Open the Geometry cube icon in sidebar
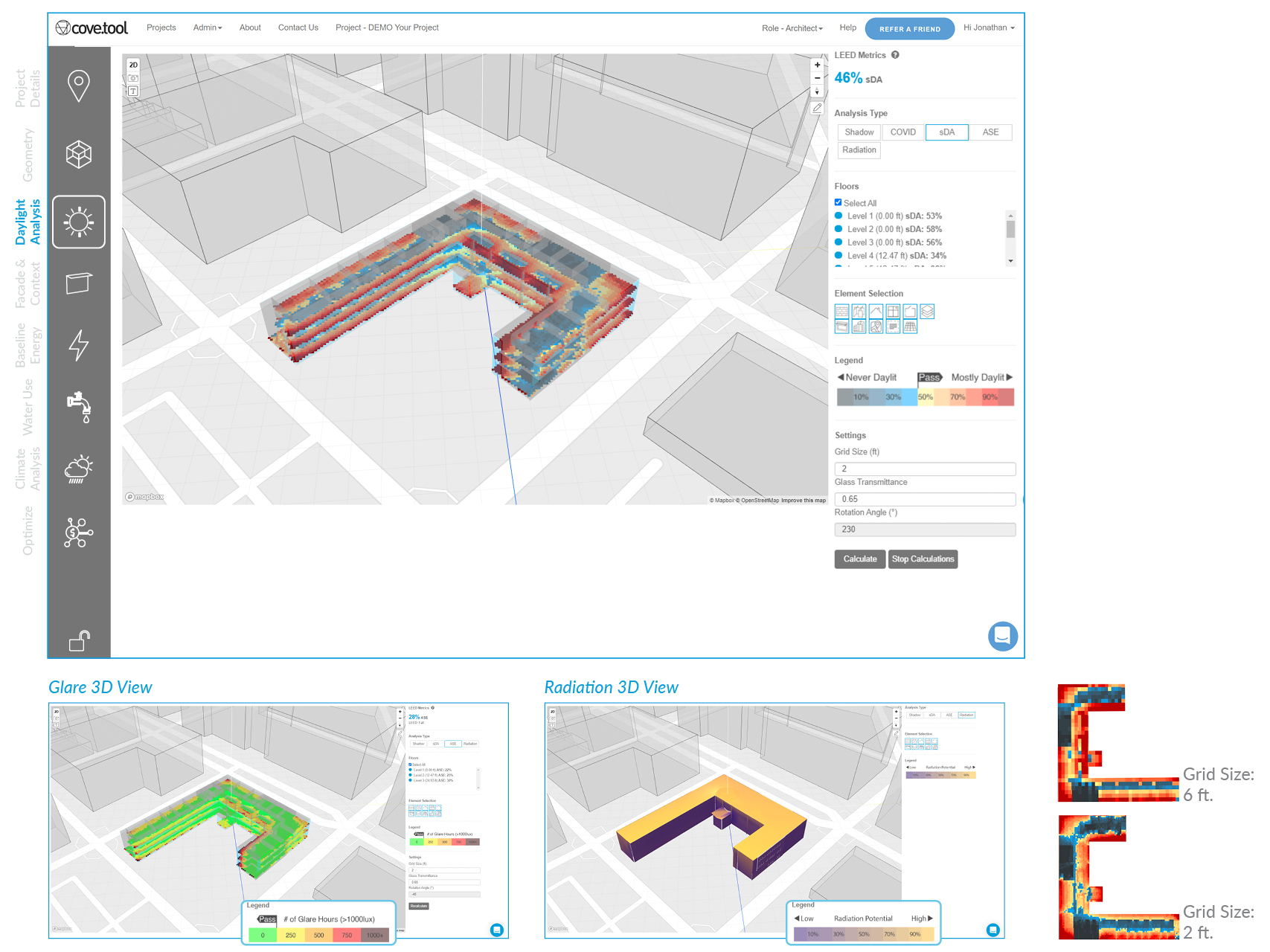 point(79,155)
